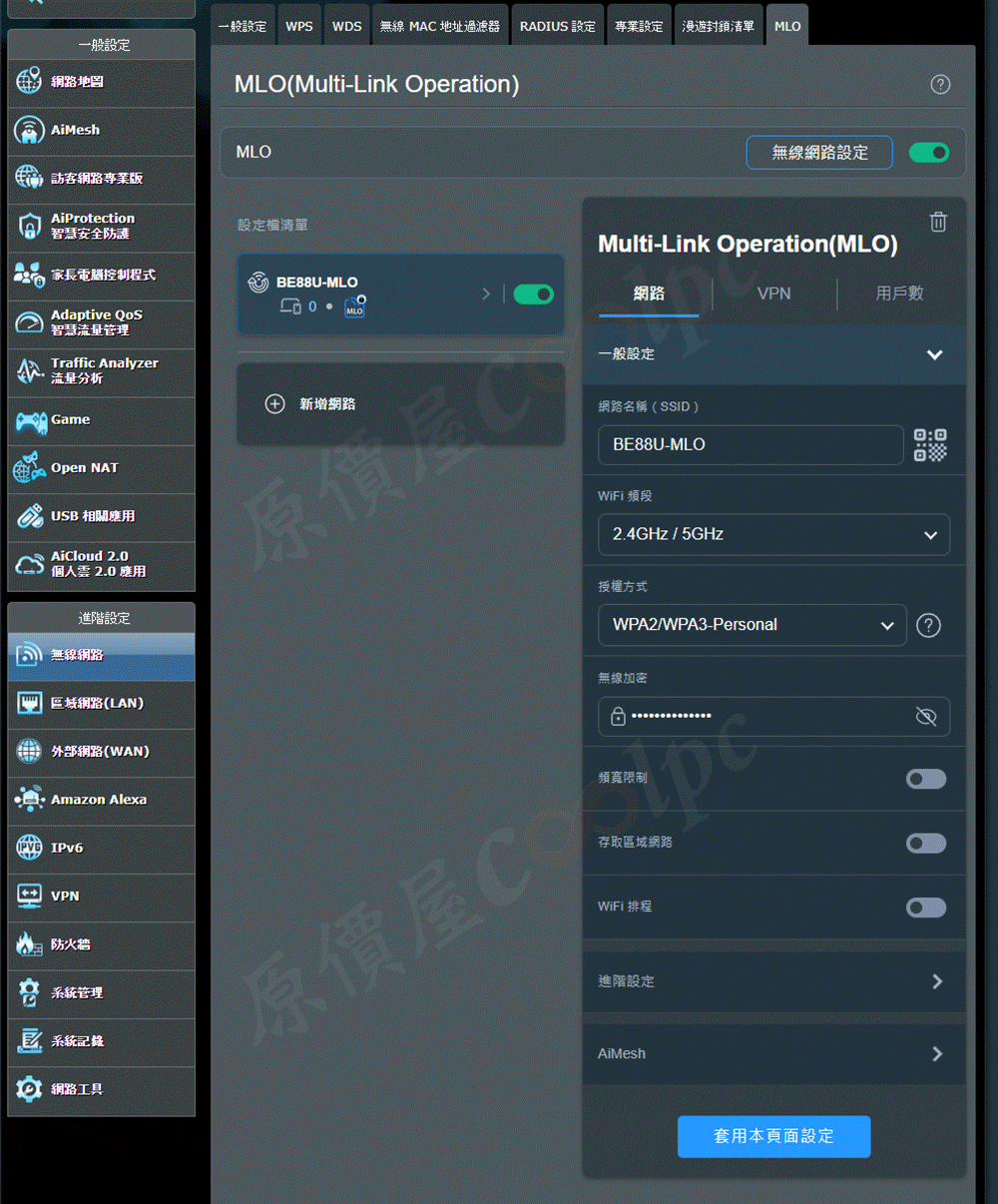The height and width of the screenshot is (1204, 998).
Task: Open the VPN monitor icon in the sidebar
Action: pos(29,896)
